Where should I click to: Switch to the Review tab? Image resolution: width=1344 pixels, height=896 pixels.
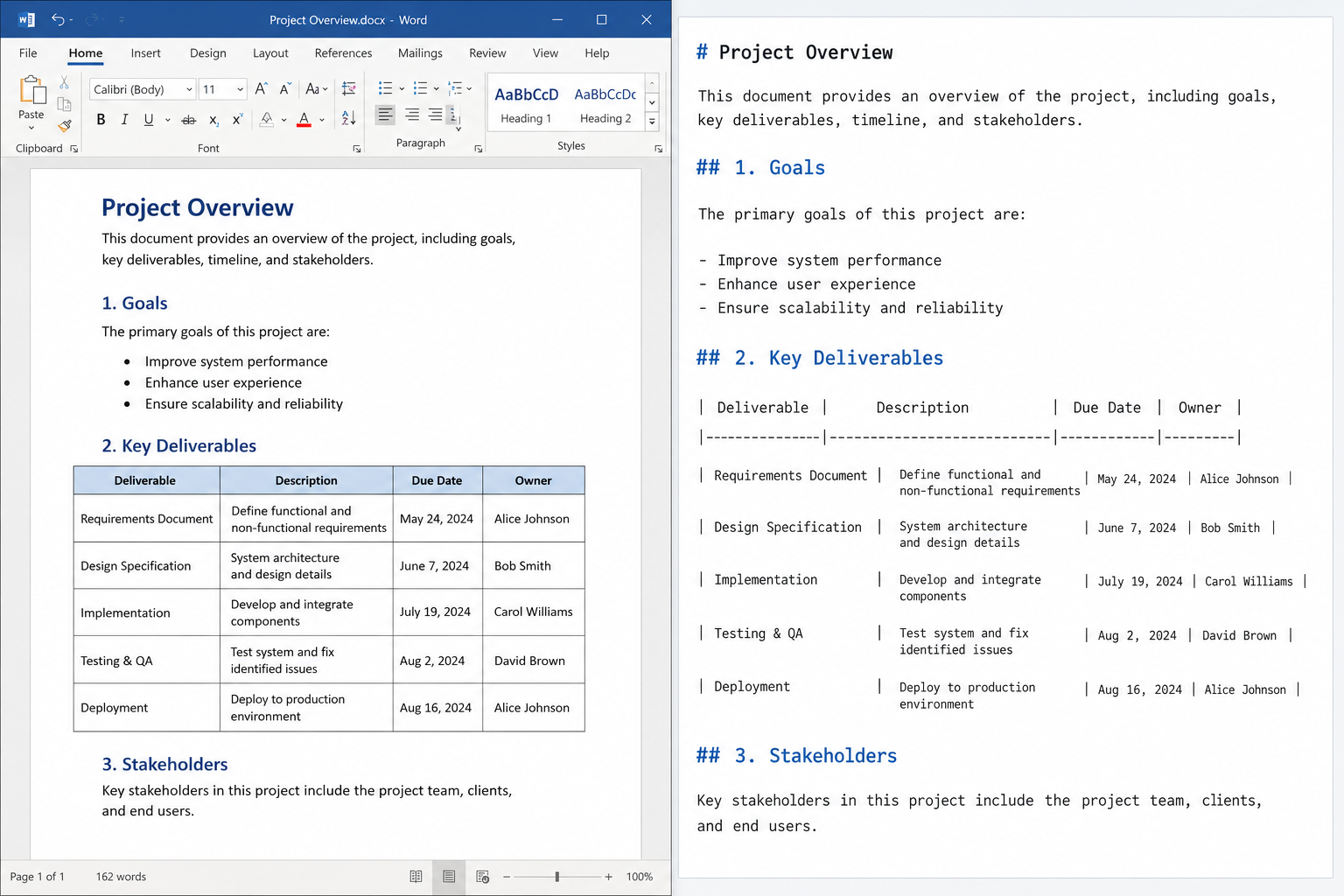pos(487,53)
